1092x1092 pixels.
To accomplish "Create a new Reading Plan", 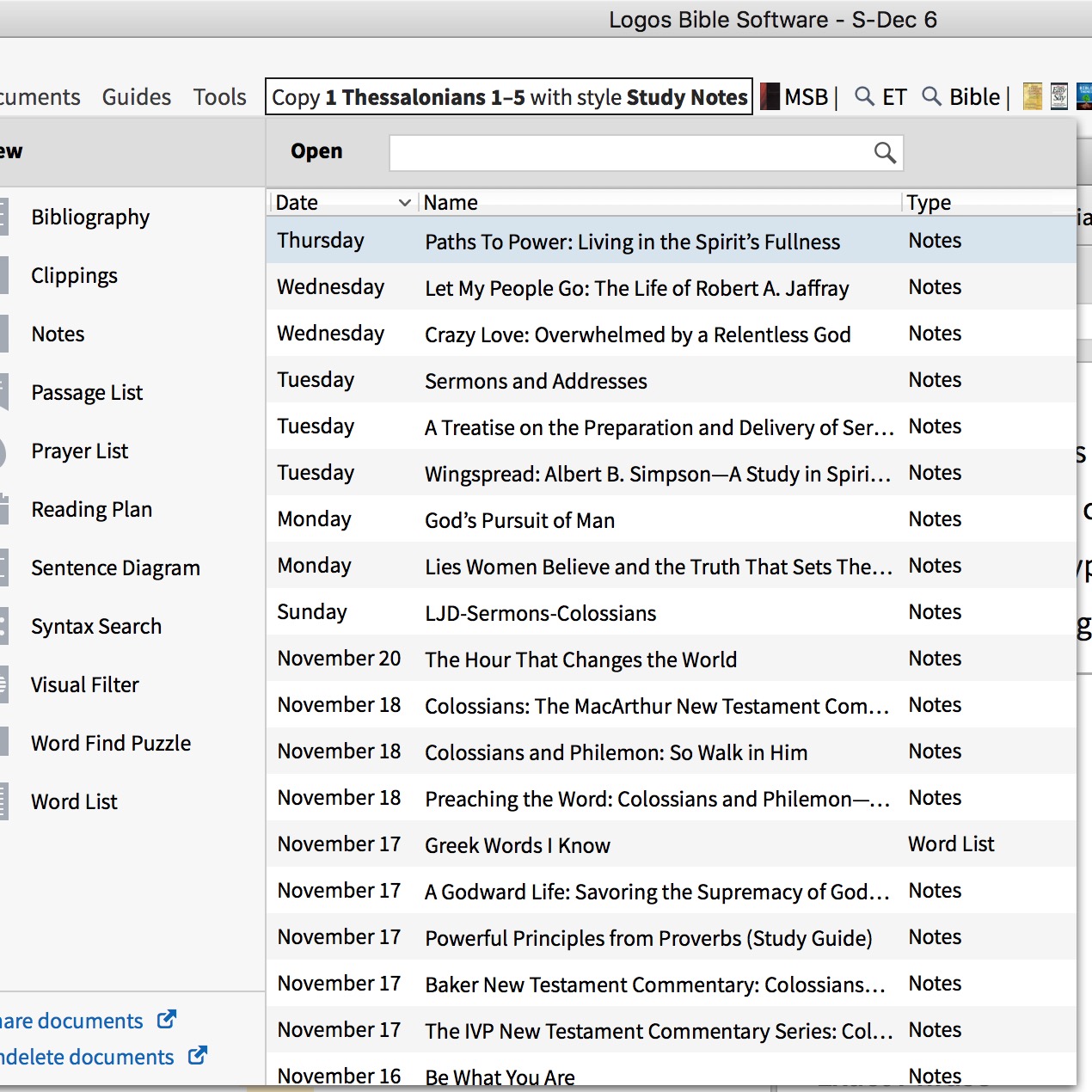I will point(91,510).
